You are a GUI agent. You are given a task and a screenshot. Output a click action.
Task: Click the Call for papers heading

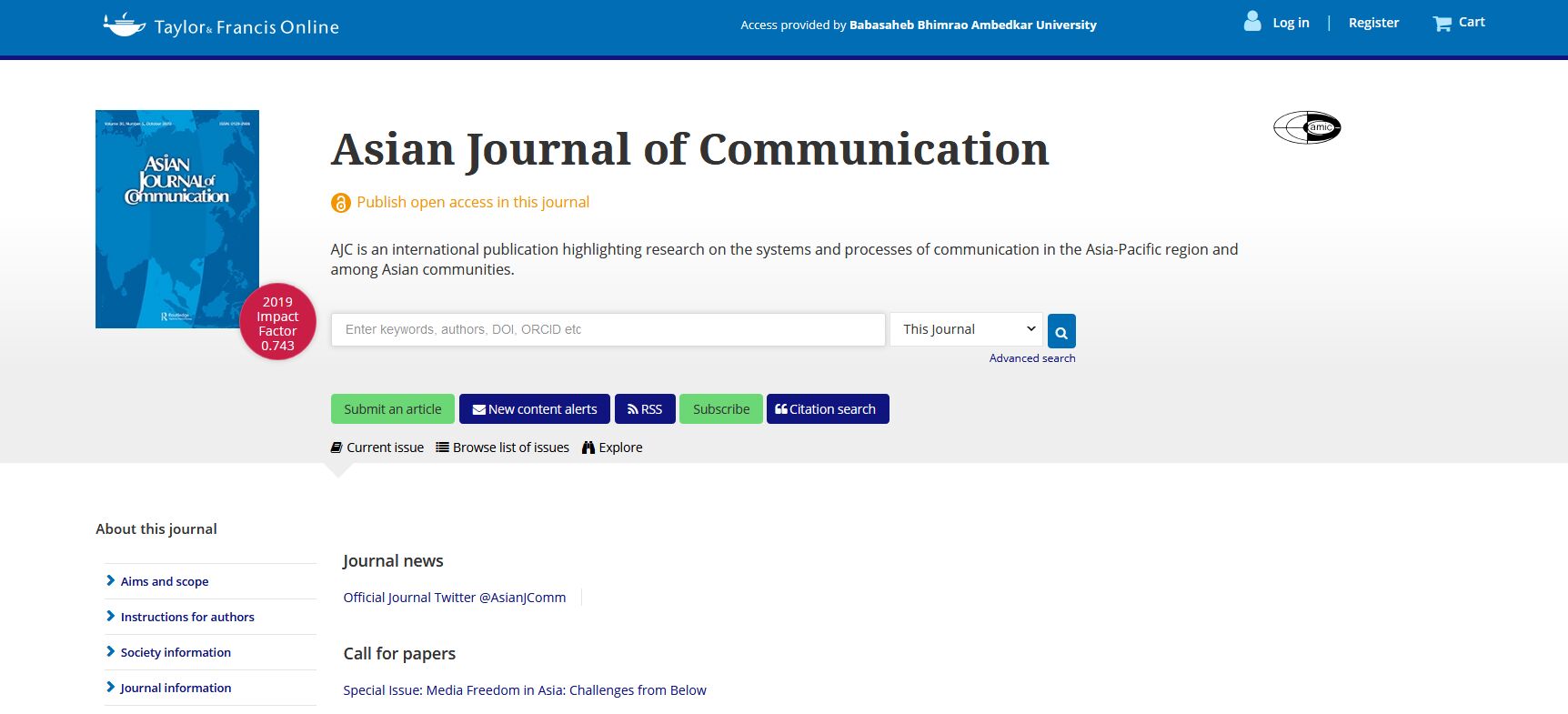pos(399,654)
